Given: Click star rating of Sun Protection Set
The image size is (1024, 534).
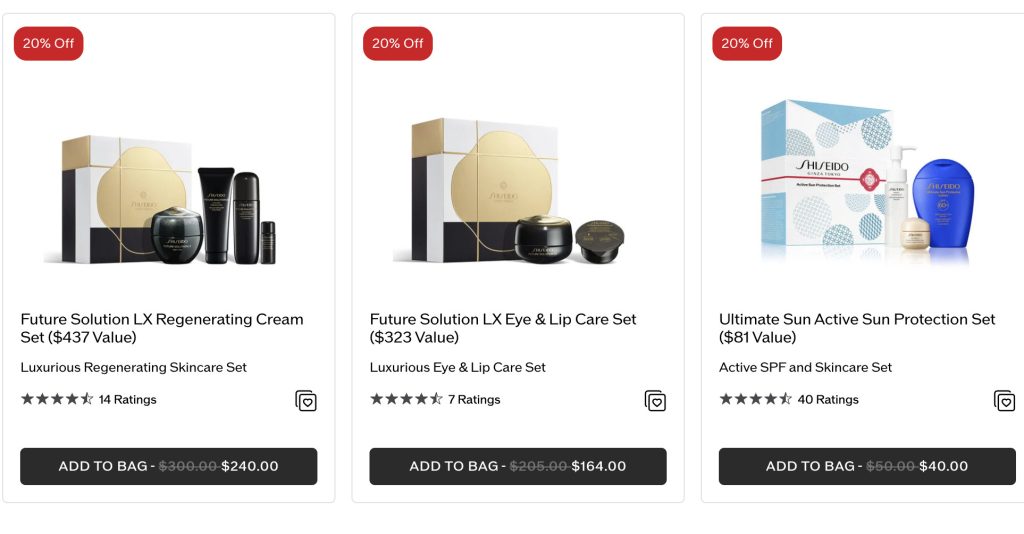Looking at the screenshot, I should 755,399.
